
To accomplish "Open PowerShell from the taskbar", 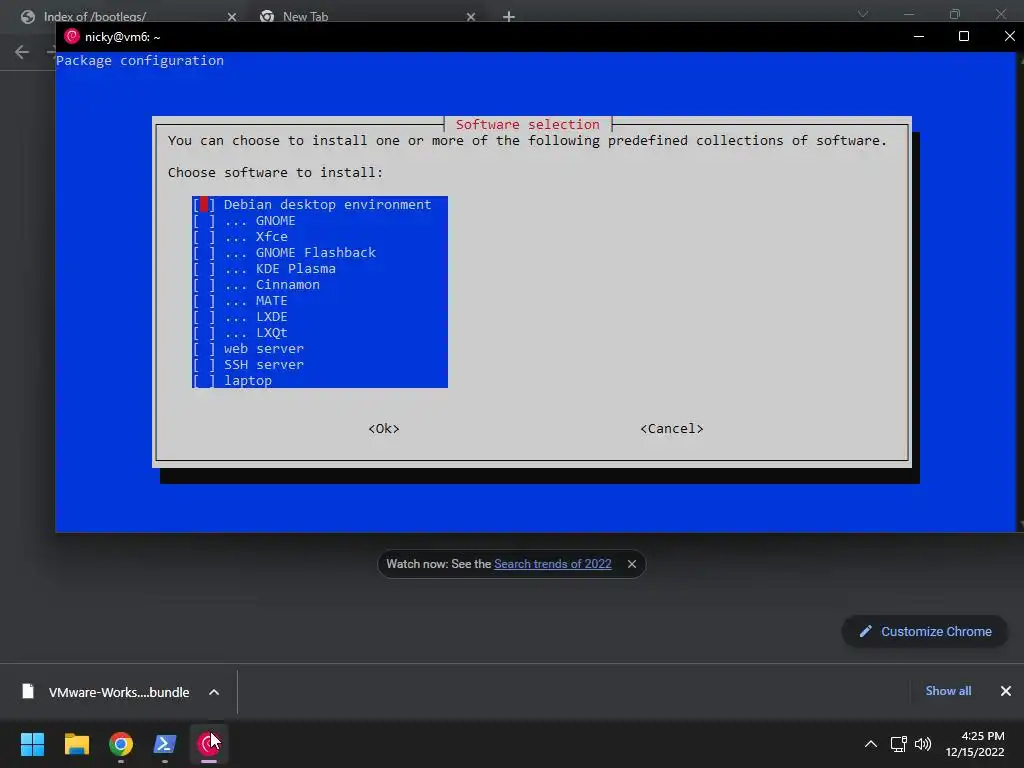I will pos(165,744).
